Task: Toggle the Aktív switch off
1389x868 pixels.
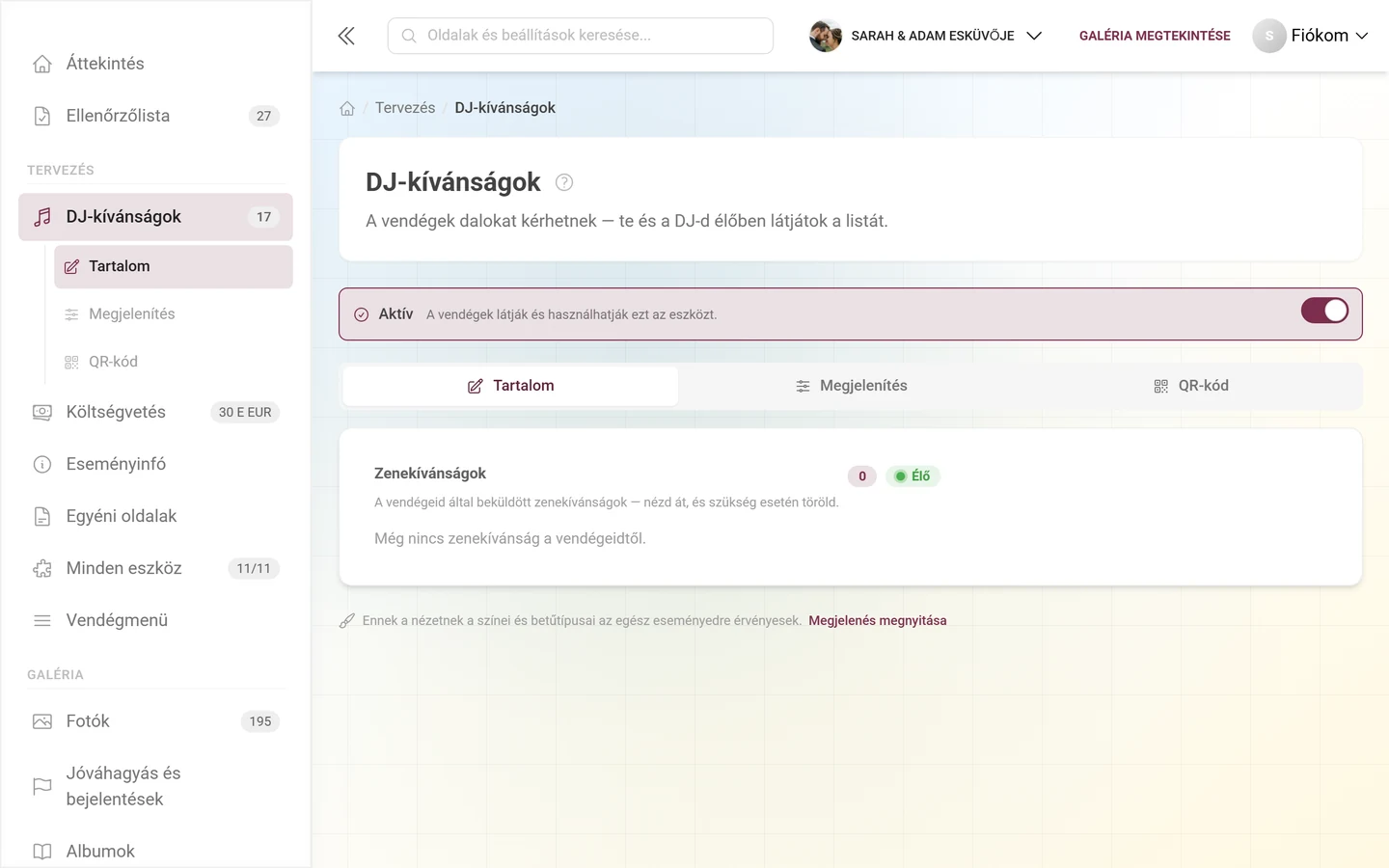Action: coord(1324,311)
